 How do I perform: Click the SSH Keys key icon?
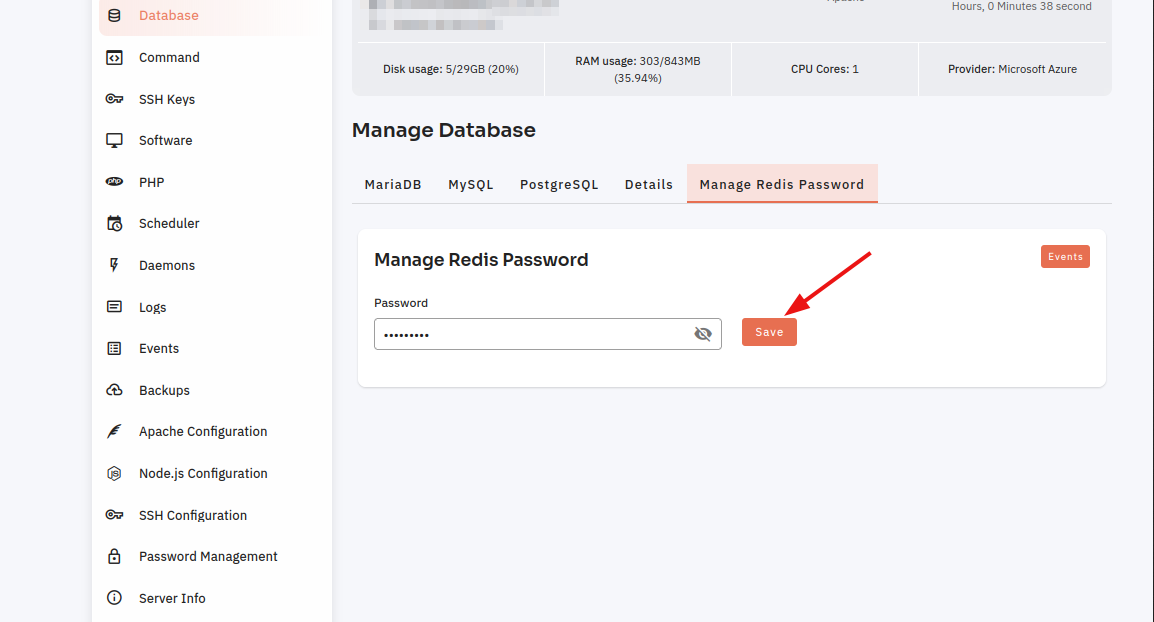point(114,99)
